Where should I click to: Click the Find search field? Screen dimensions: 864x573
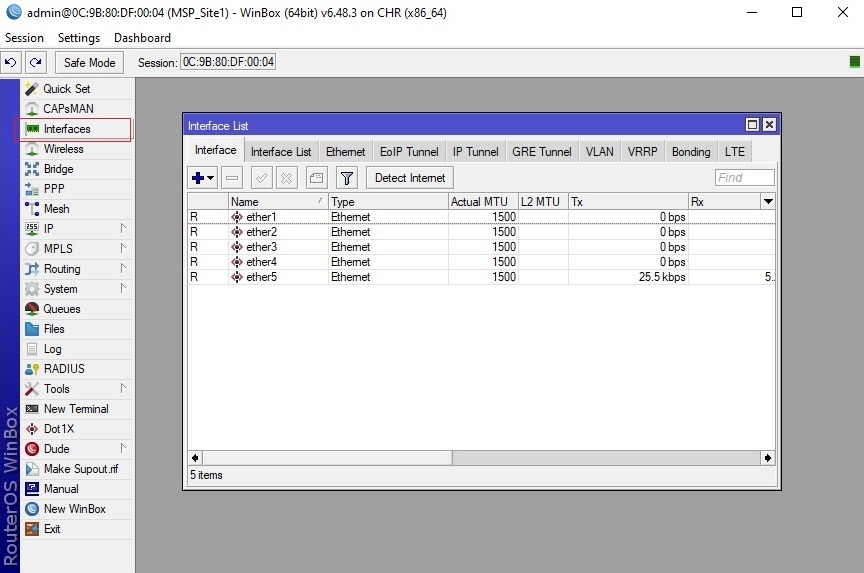point(744,177)
